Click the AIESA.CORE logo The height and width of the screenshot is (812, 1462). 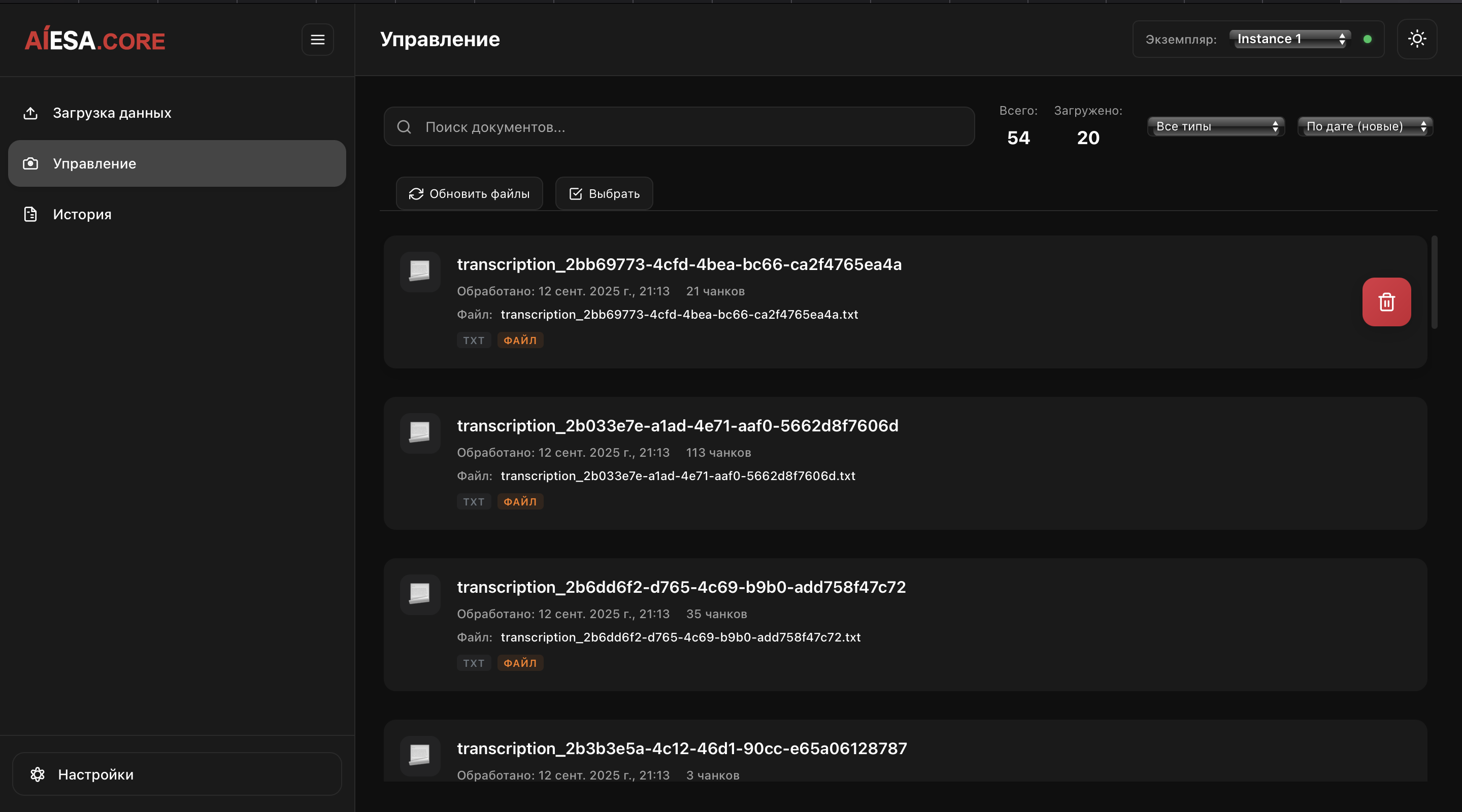(x=95, y=40)
